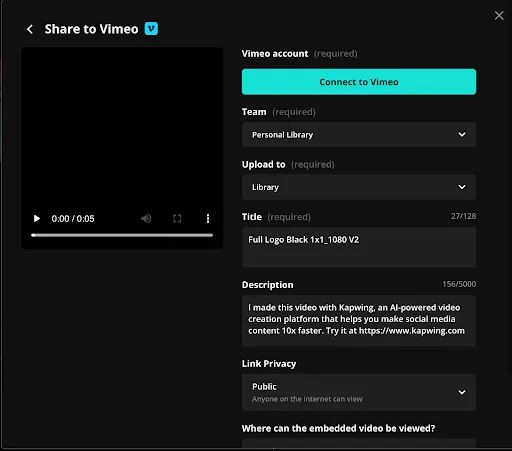Click the Title character count 27/128

tap(463, 216)
